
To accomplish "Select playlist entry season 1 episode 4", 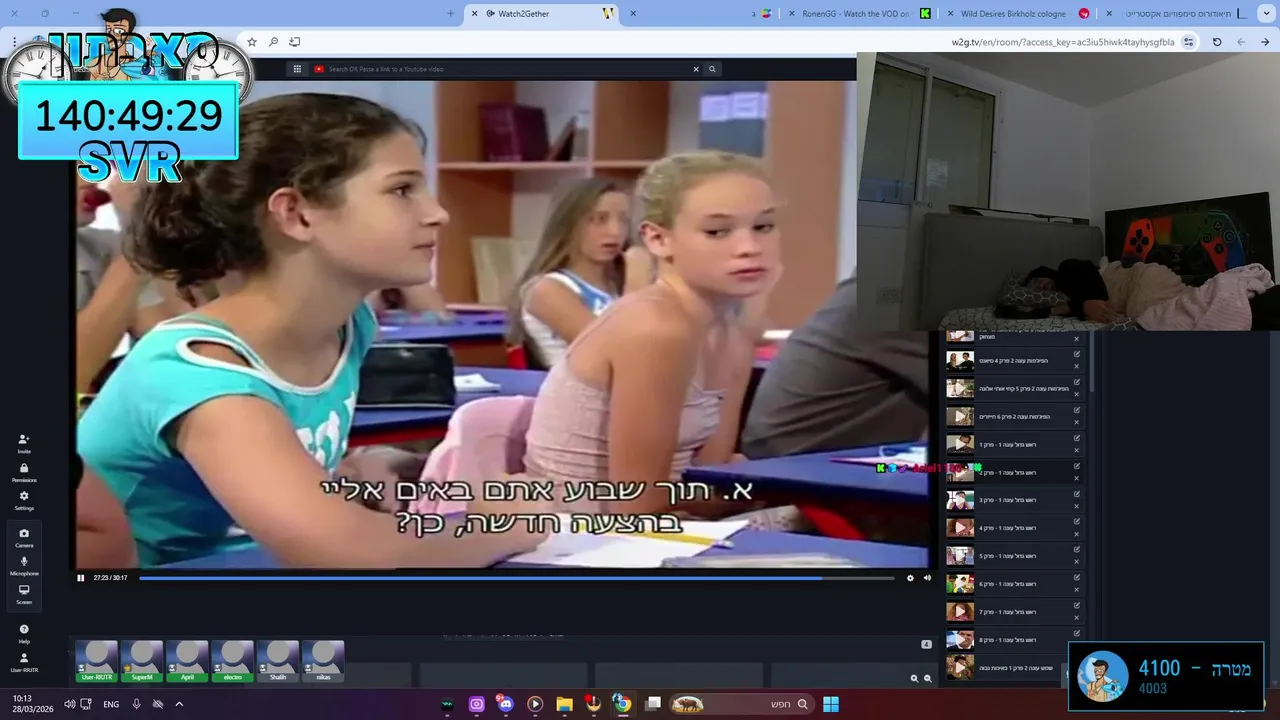I will click(1015, 528).
